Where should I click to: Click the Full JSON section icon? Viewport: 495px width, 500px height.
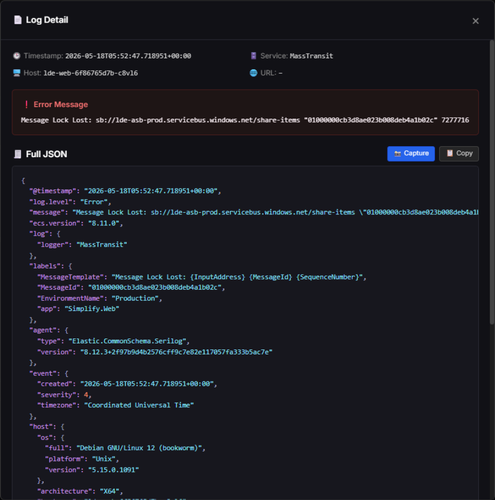coord(18,154)
